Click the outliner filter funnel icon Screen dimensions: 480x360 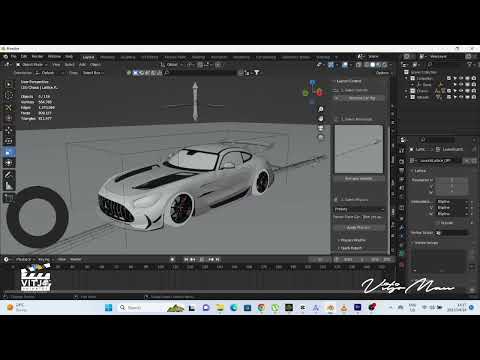pyautogui.click(x=470, y=64)
